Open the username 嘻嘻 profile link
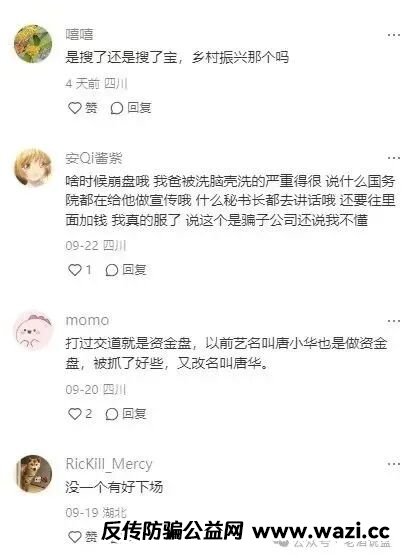The width and height of the screenshot is (404, 558). point(79,34)
